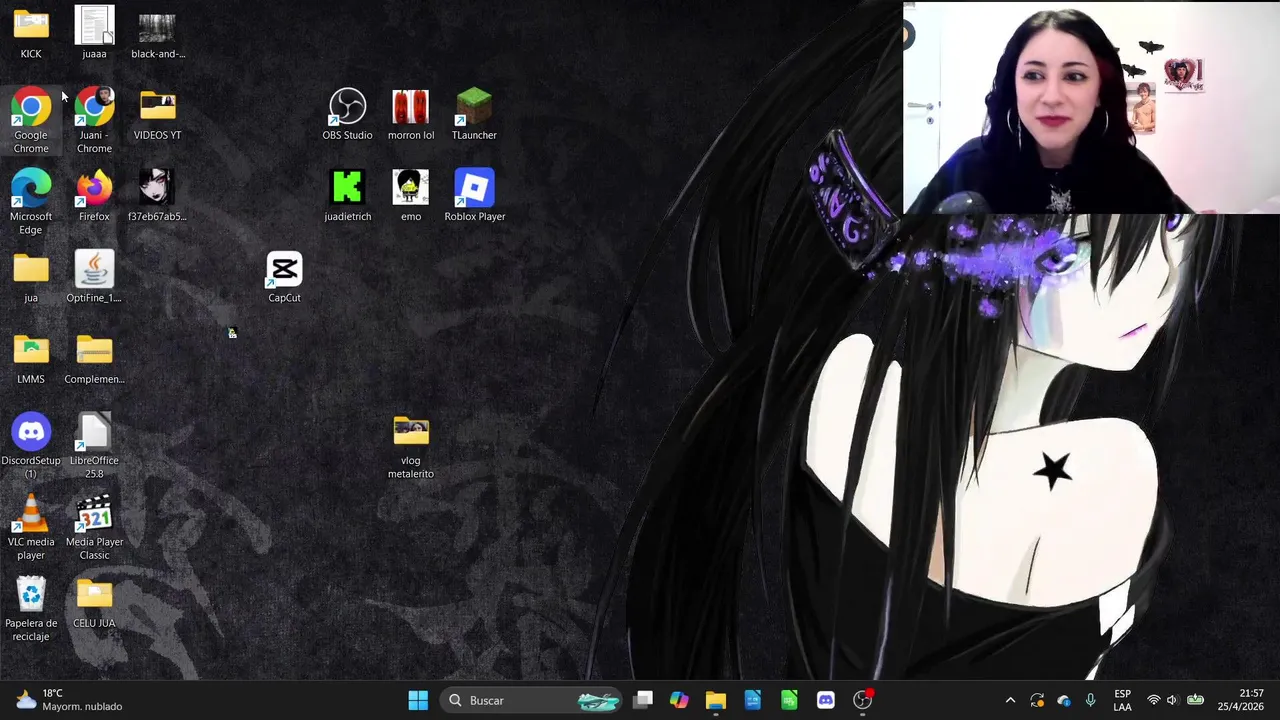Screen dimensions: 1280x720
Task: Open Discord from the taskbar
Action: [x=825, y=700]
